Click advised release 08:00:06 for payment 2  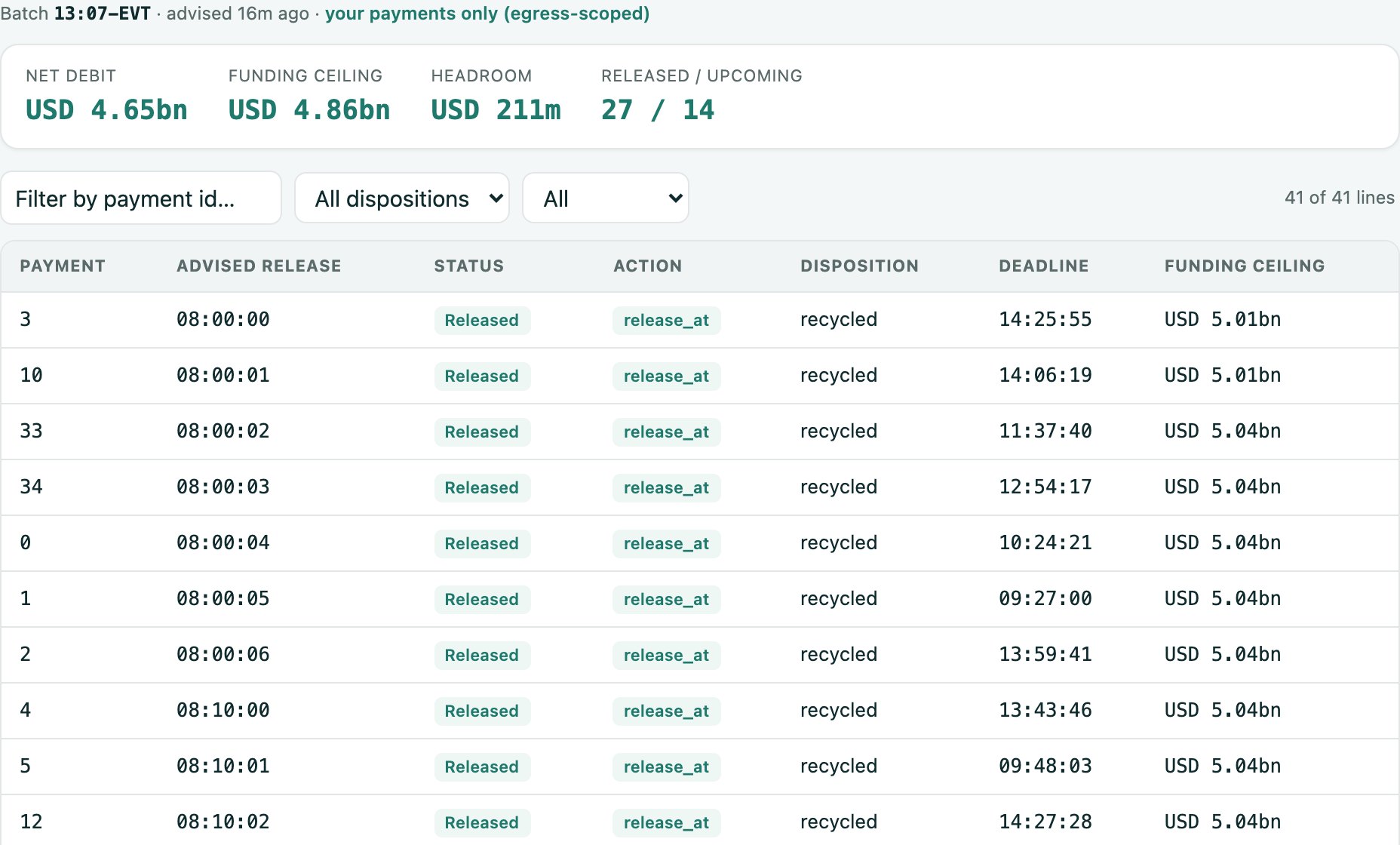pyautogui.click(x=223, y=654)
